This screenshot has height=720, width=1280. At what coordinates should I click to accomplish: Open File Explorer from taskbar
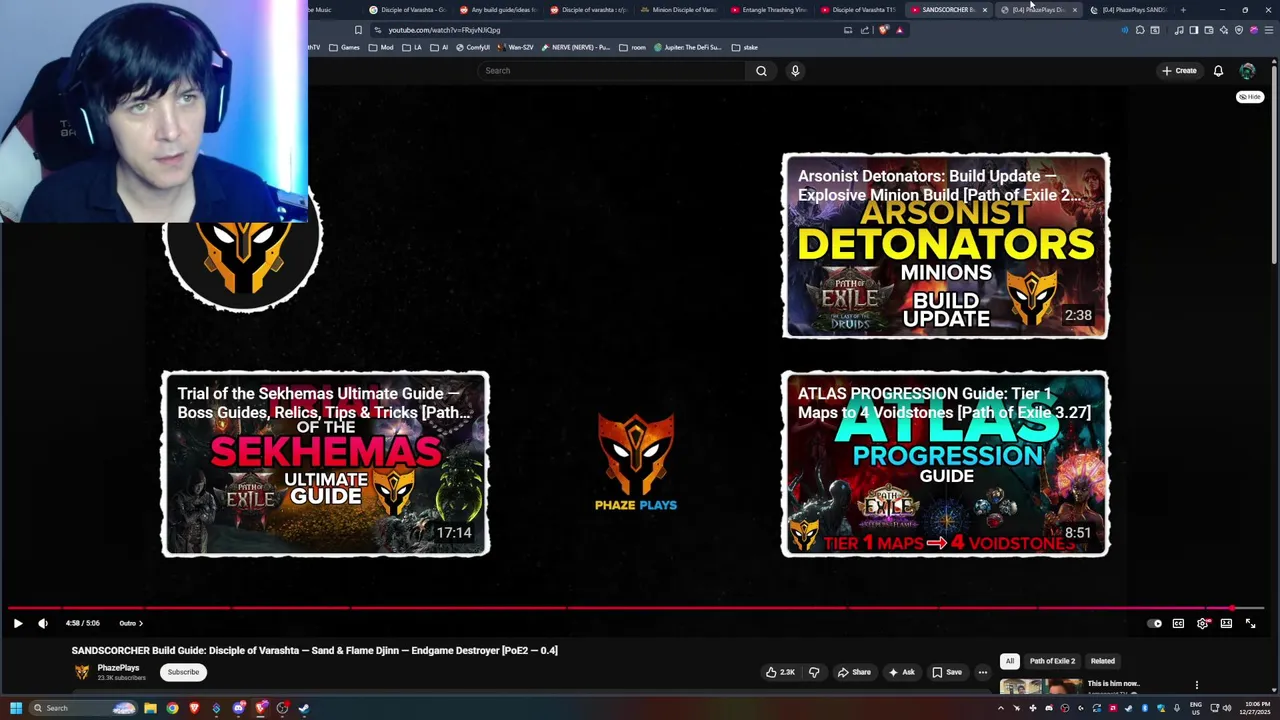coord(150,708)
